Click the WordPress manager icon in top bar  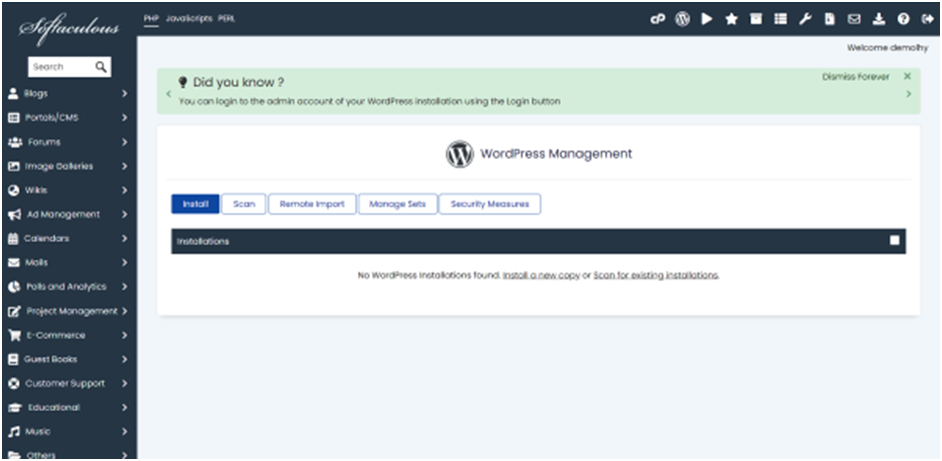[682, 19]
